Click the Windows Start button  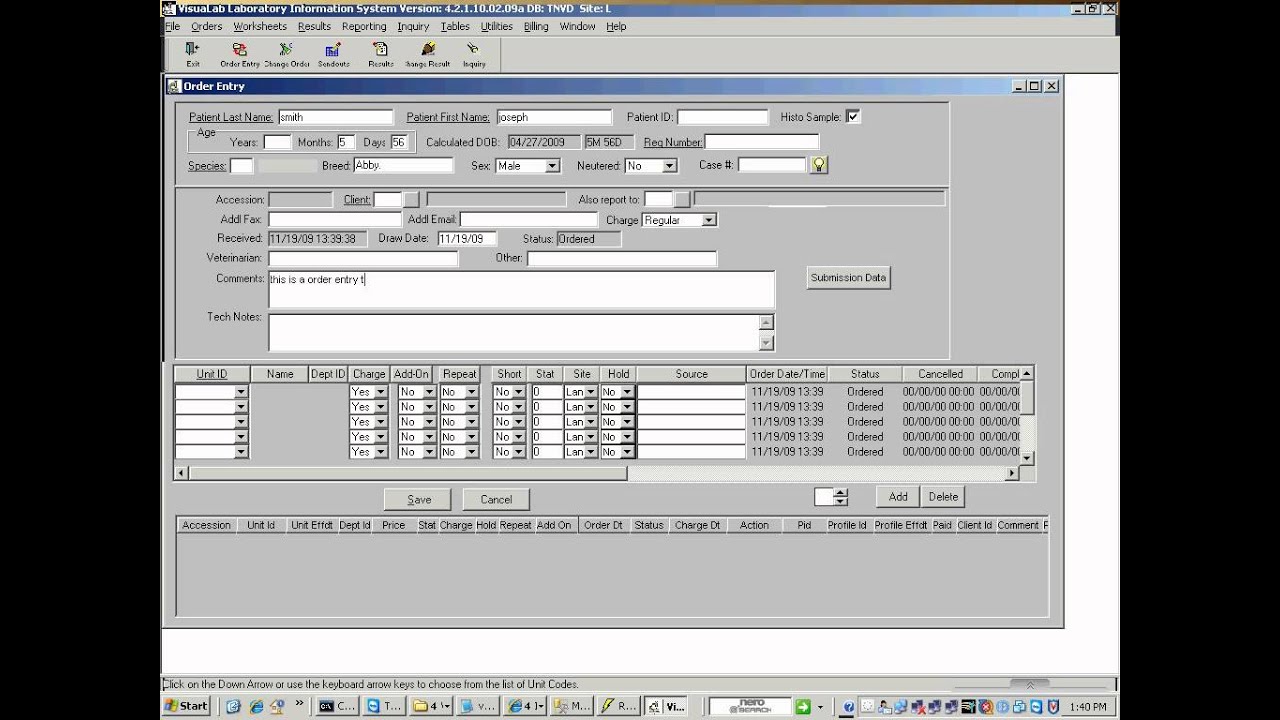(x=186, y=706)
